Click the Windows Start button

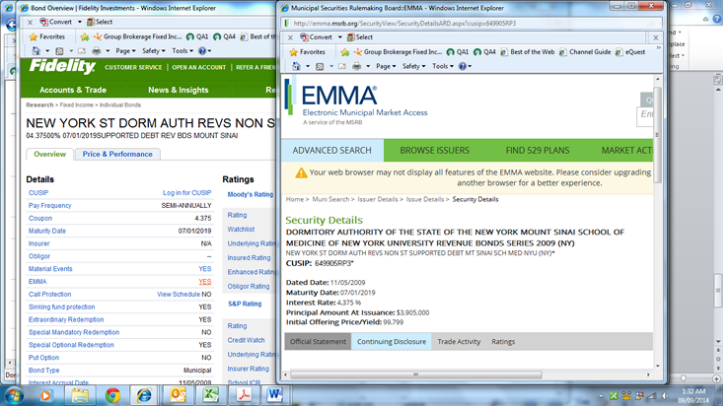(15, 394)
